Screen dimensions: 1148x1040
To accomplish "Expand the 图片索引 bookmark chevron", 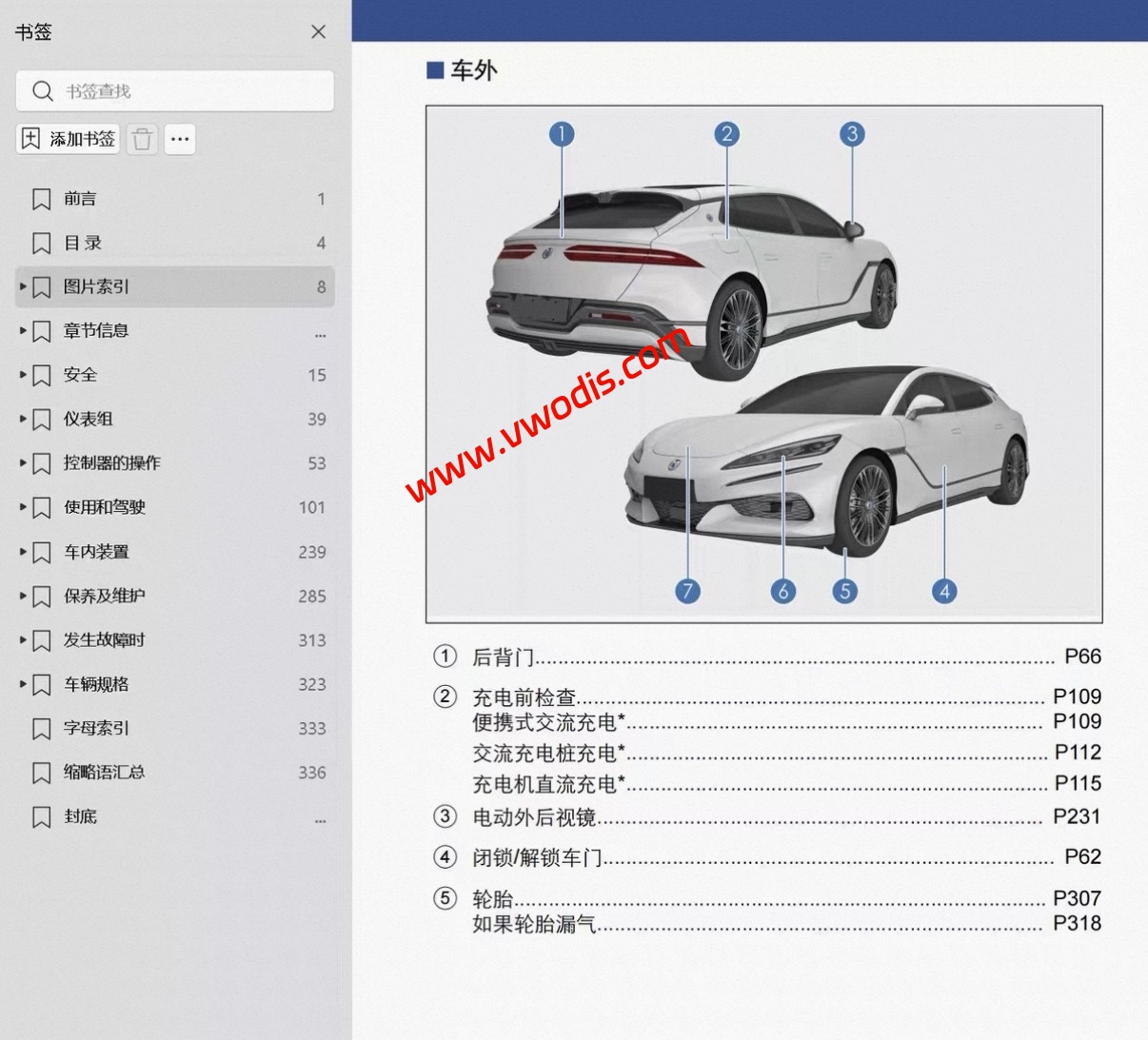I will tap(22, 286).
